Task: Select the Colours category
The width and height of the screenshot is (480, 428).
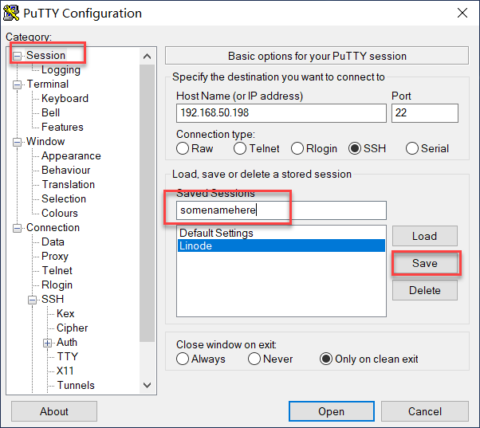Action: [60, 213]
